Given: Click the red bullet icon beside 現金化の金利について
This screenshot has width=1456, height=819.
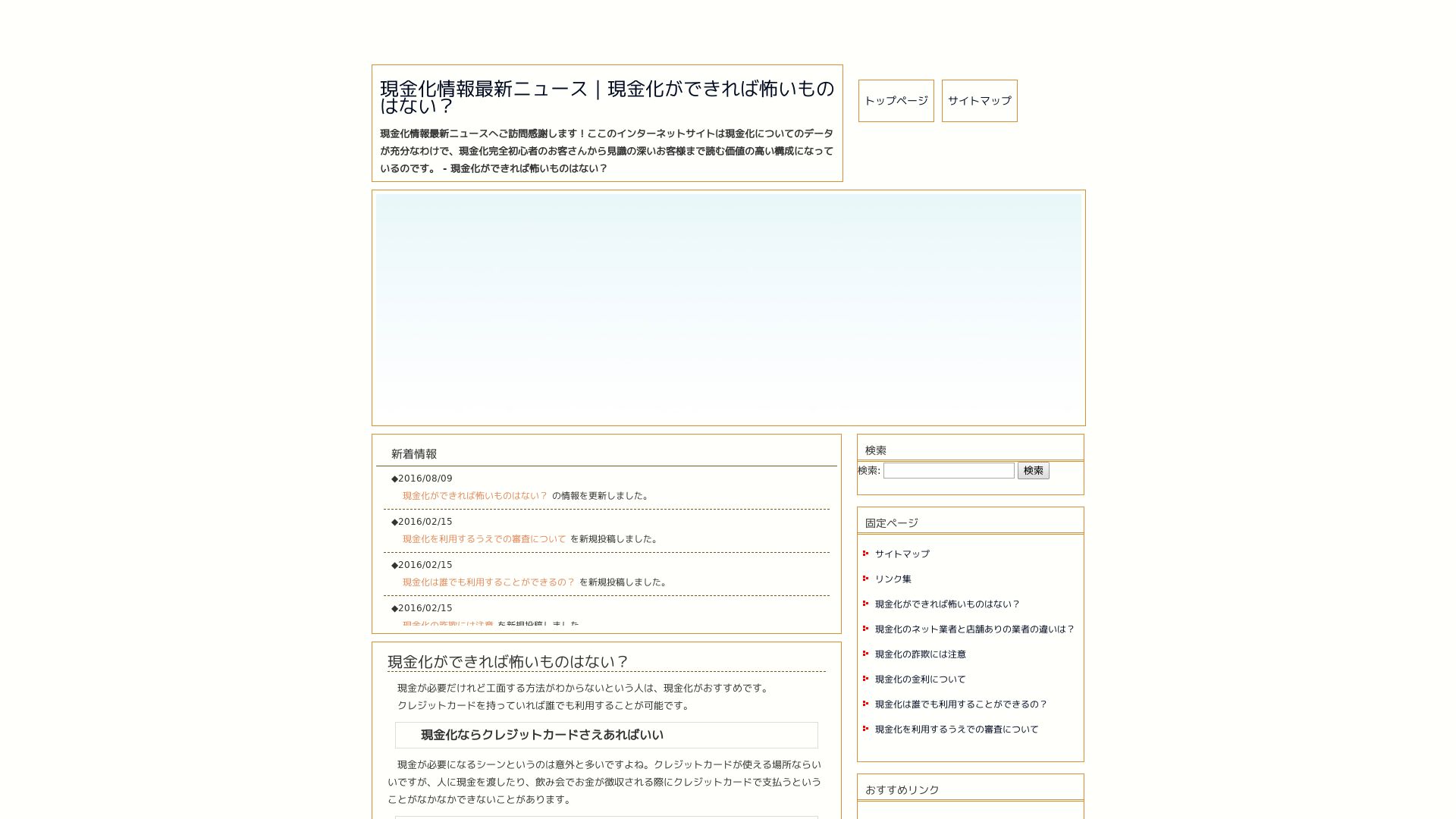Looking at the screenshot, I should [x=865, y=679].
